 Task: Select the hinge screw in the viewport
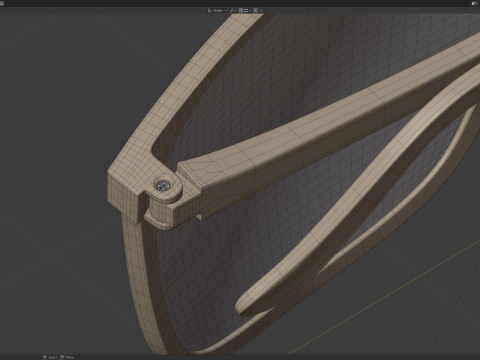(163, 186)
